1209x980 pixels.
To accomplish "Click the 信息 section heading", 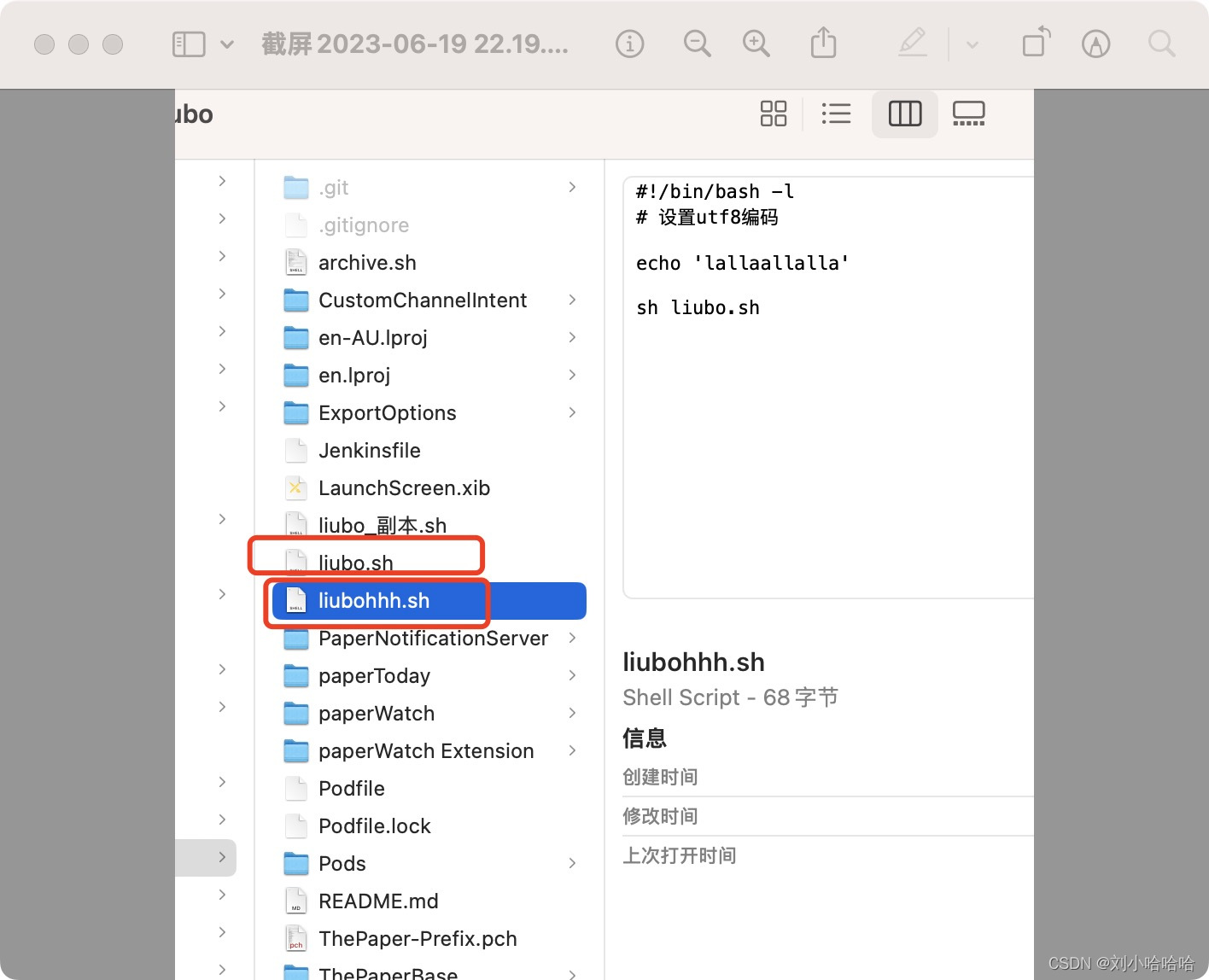I will click(645, 738).
